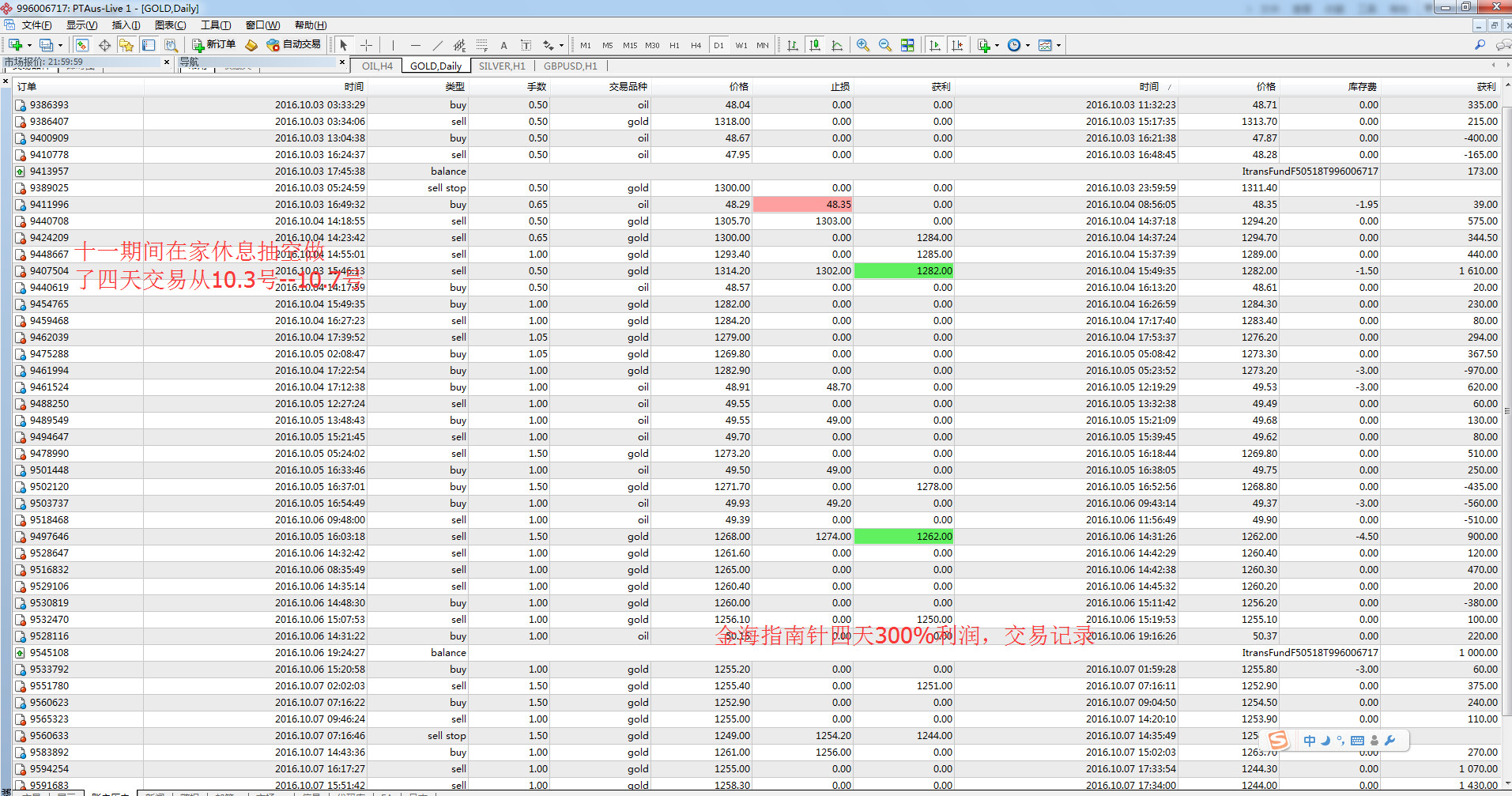The height and width of the screenshot is (796, 1512).
Task: Click the zoom in magnifier icon
Action: 863,45
